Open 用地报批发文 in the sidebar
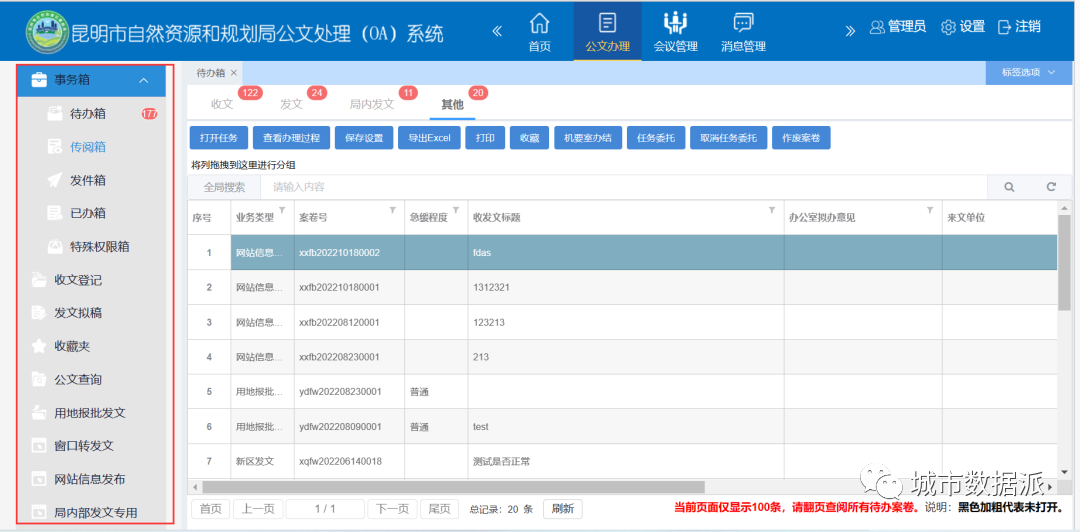The height and width of the screenshot is (532, 1080). (x=91, y=413)
